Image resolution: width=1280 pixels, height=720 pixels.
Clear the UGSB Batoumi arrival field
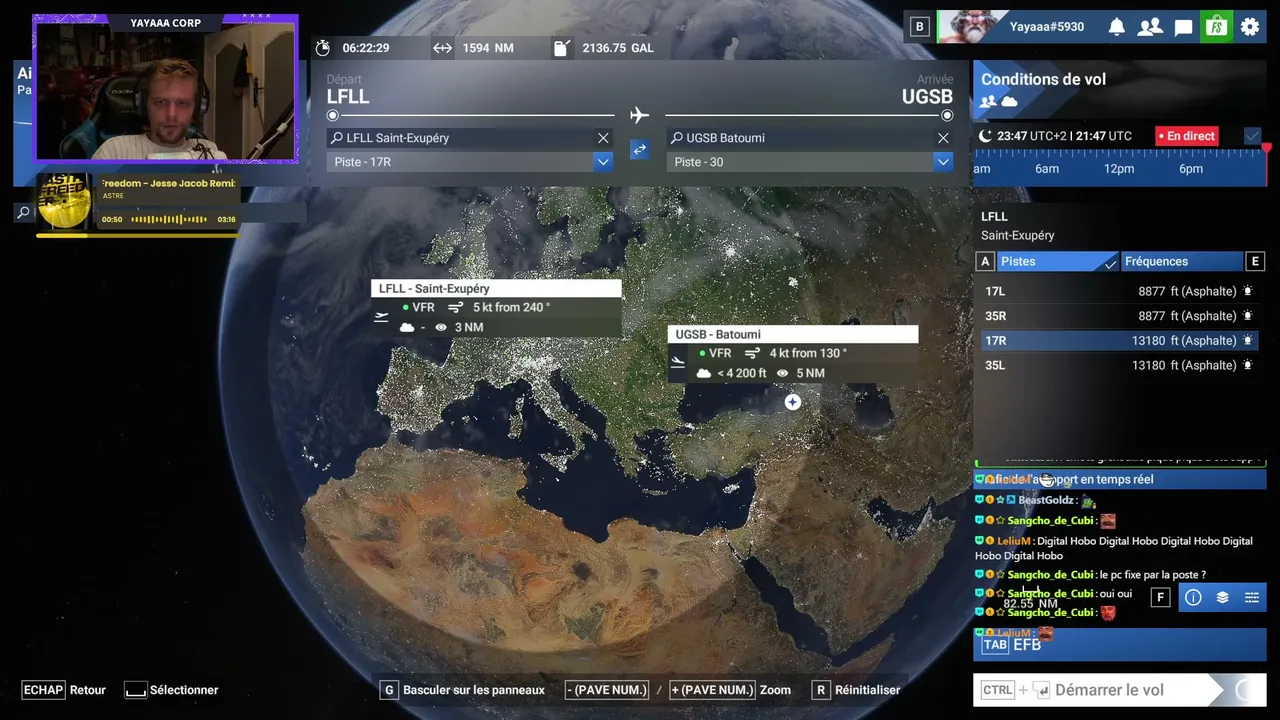coord(943,138)
